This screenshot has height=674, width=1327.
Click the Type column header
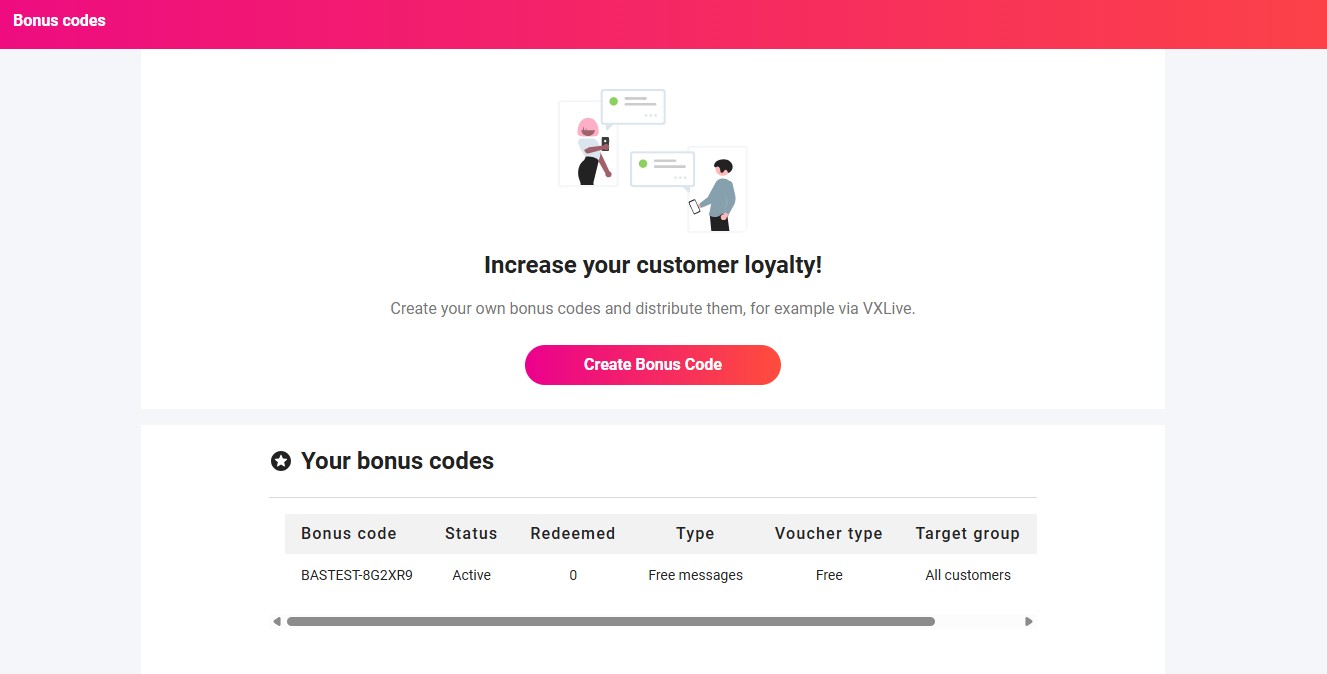695,534
